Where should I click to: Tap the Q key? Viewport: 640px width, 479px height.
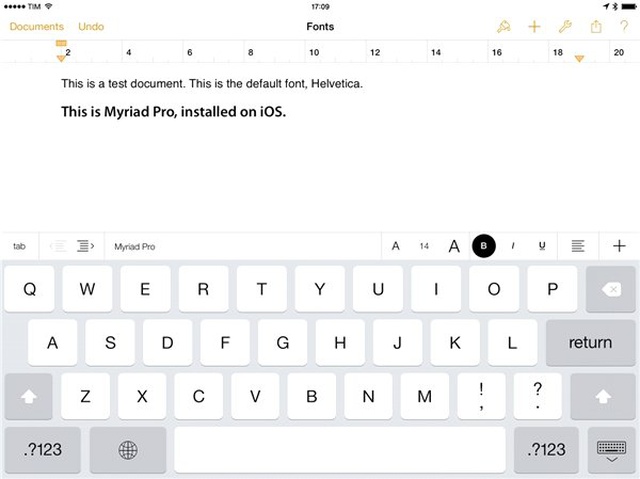[29, 289]
